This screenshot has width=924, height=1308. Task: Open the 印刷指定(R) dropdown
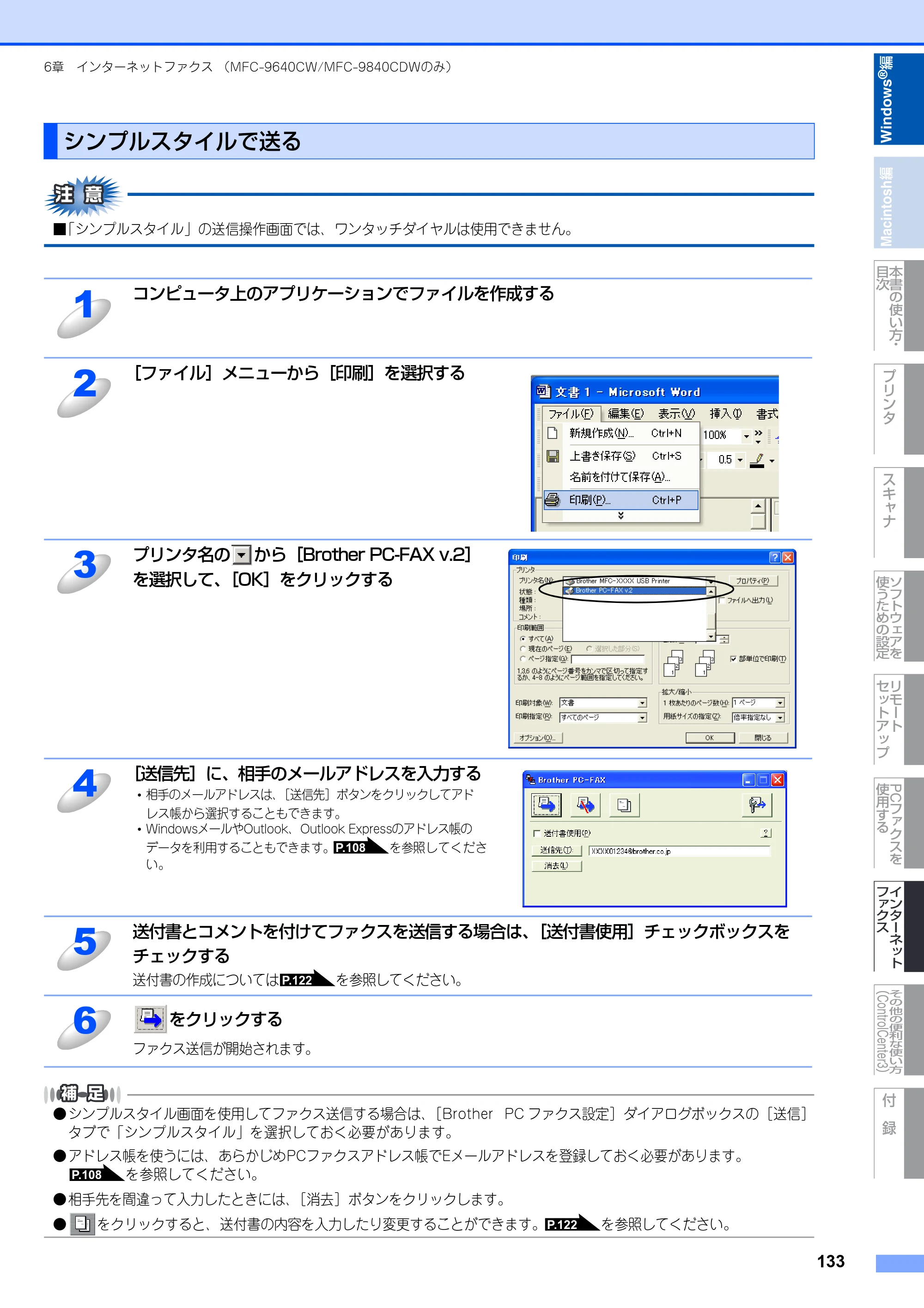(642, 718)
